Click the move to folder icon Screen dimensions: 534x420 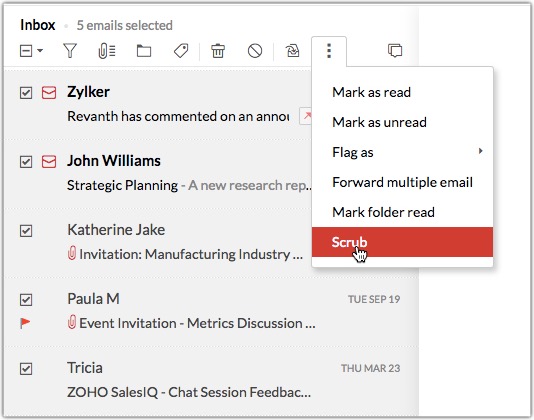tap(144, 51)
